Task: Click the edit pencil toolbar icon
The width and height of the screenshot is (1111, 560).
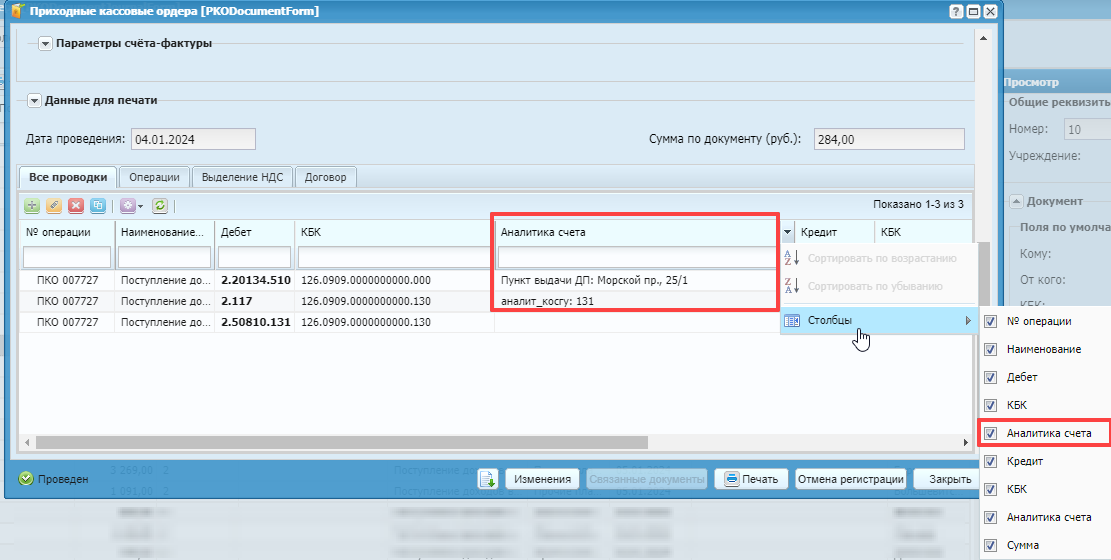Action: pos(54,205)
